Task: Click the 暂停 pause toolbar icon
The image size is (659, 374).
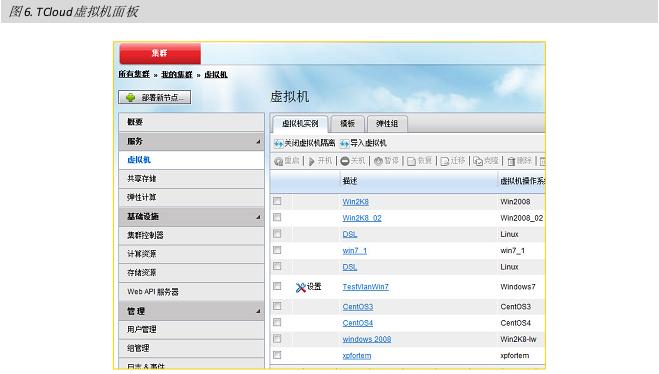Action: click(x=378, y=161)
